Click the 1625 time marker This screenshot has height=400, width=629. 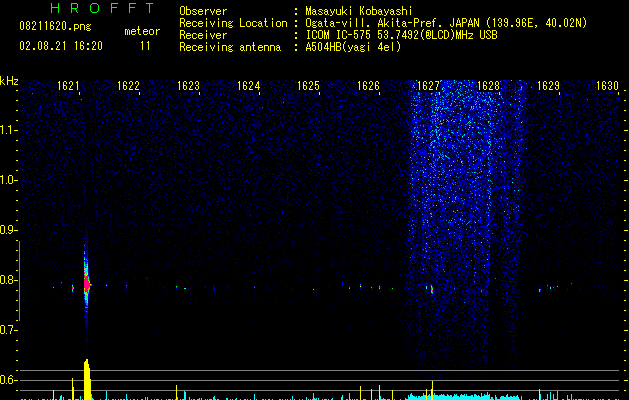pyautogui.click(x=308, y=86)
